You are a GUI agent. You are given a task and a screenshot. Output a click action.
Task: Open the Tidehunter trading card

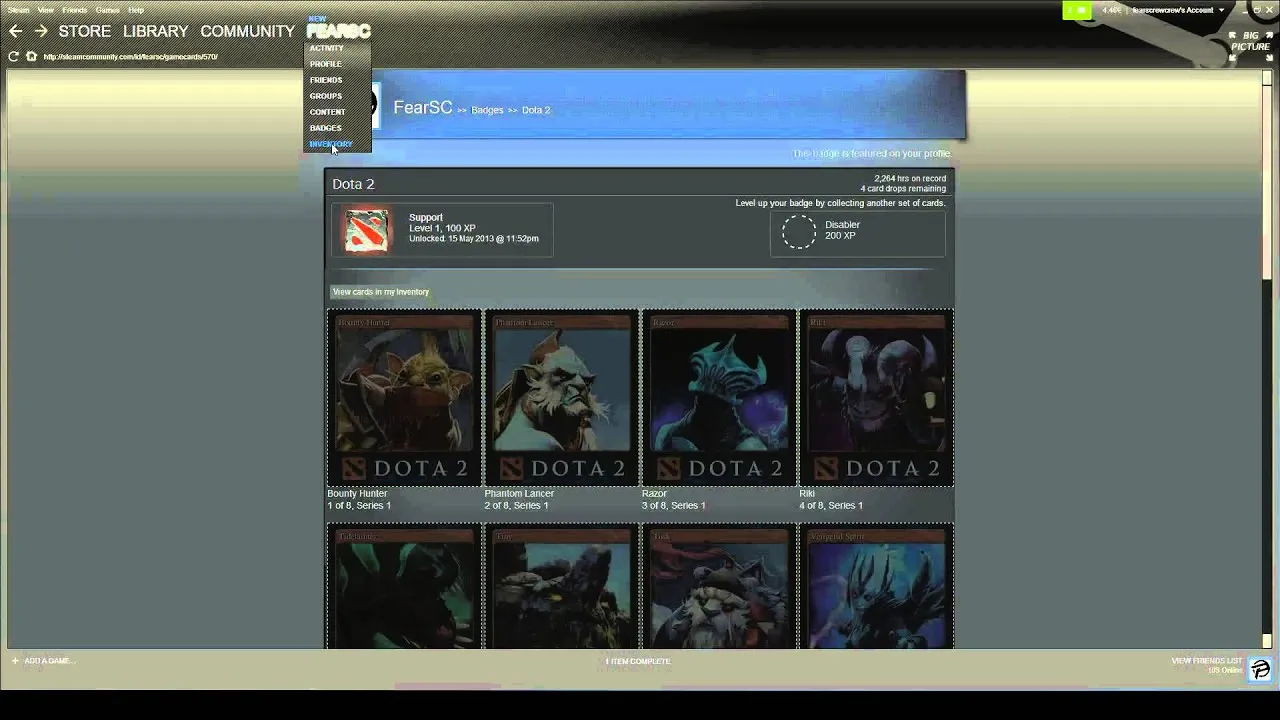(x=404, y=586)
